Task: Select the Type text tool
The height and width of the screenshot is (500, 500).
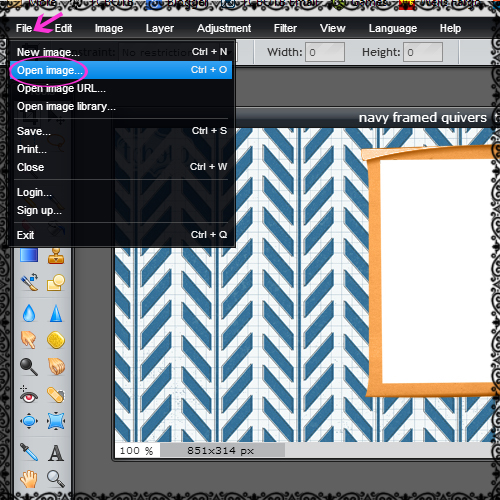Action: click(x=56, y=453)
